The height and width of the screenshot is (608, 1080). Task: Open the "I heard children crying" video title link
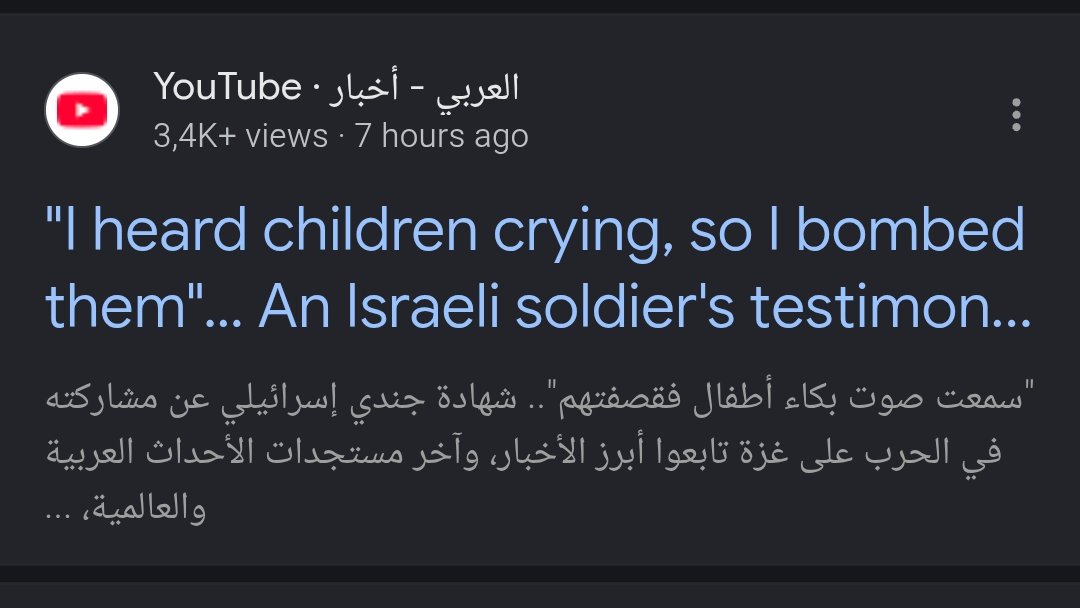point(538,269)
